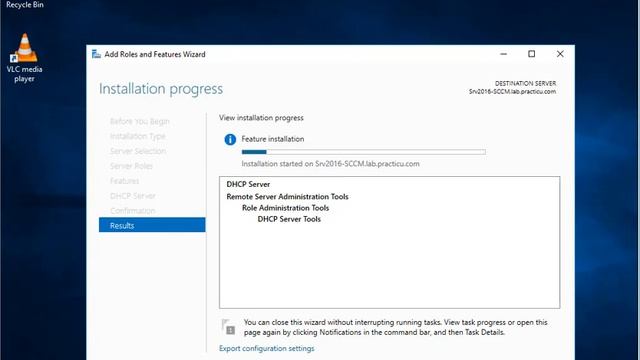Select the Features wizard step
The width and height of the screenshot is (640, 360).
coord(124,180)
